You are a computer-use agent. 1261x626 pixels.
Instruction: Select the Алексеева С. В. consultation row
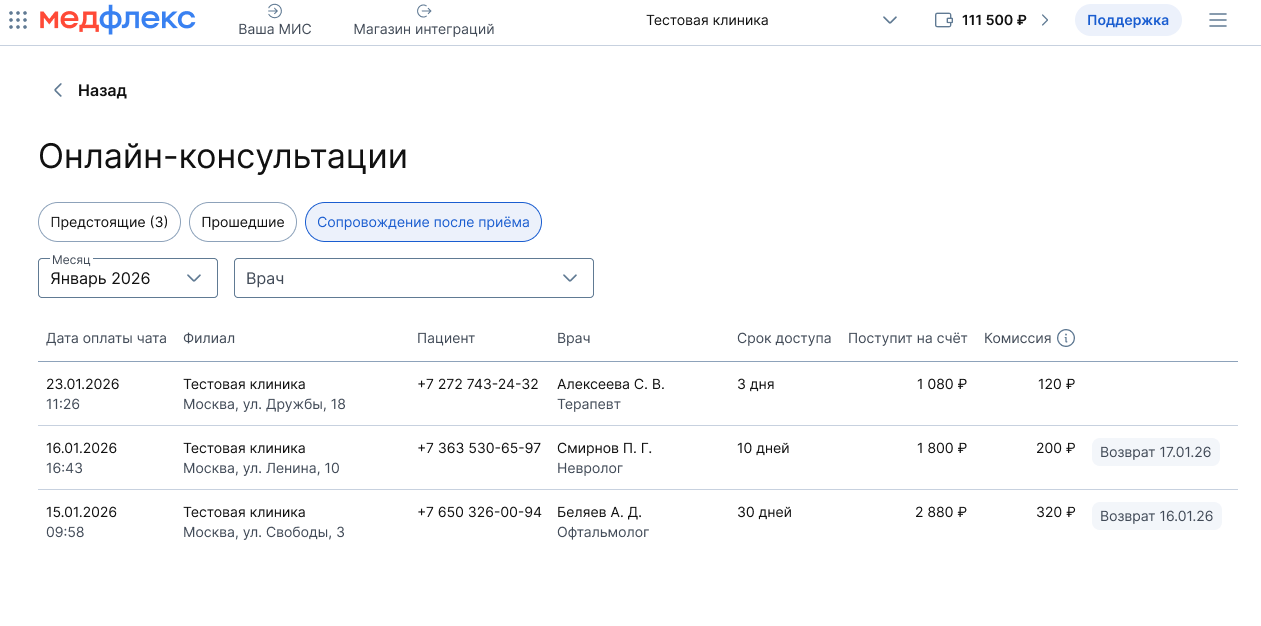(x=610, y=394)
